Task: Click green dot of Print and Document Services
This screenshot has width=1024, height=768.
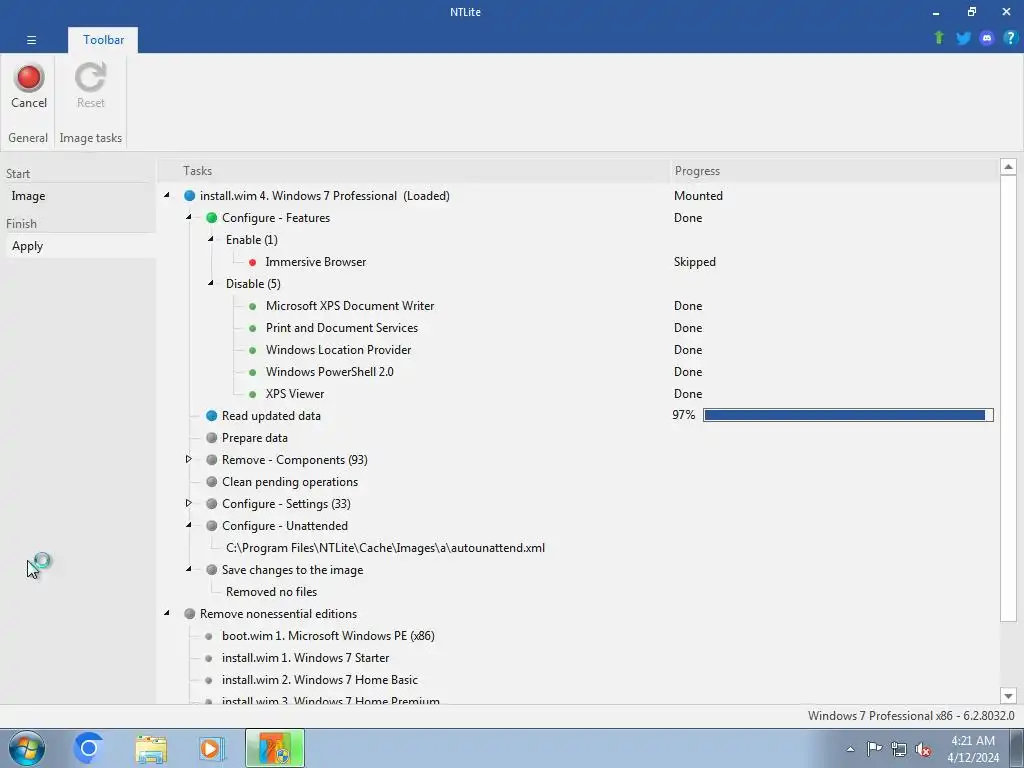Action: (x=253, y=328)
